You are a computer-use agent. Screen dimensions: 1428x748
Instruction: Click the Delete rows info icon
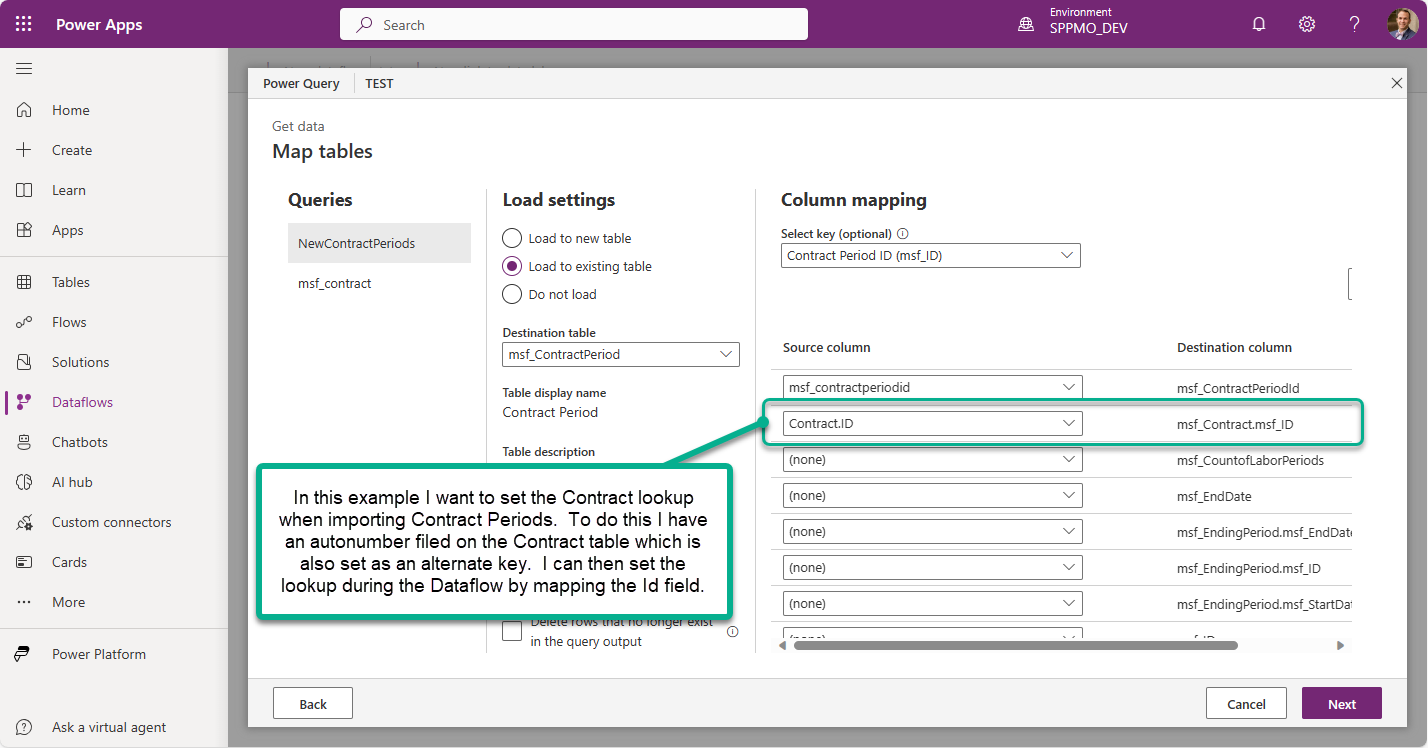tap(732, 632)
